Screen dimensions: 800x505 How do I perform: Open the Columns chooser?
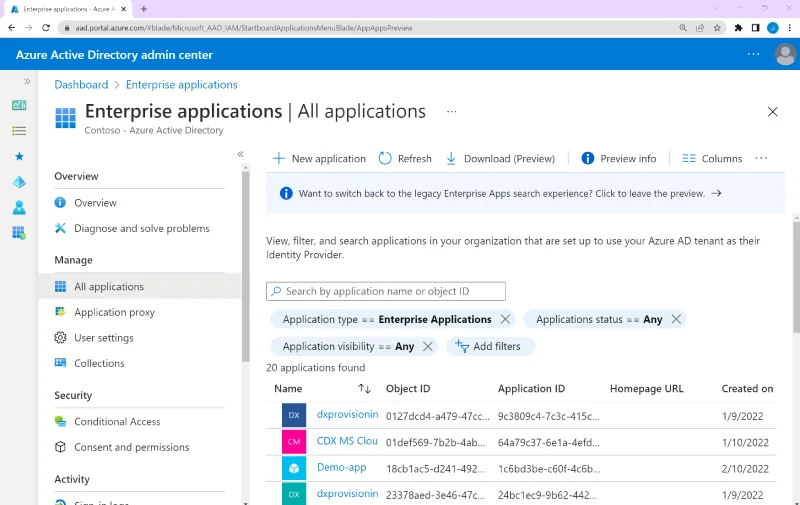712,158
